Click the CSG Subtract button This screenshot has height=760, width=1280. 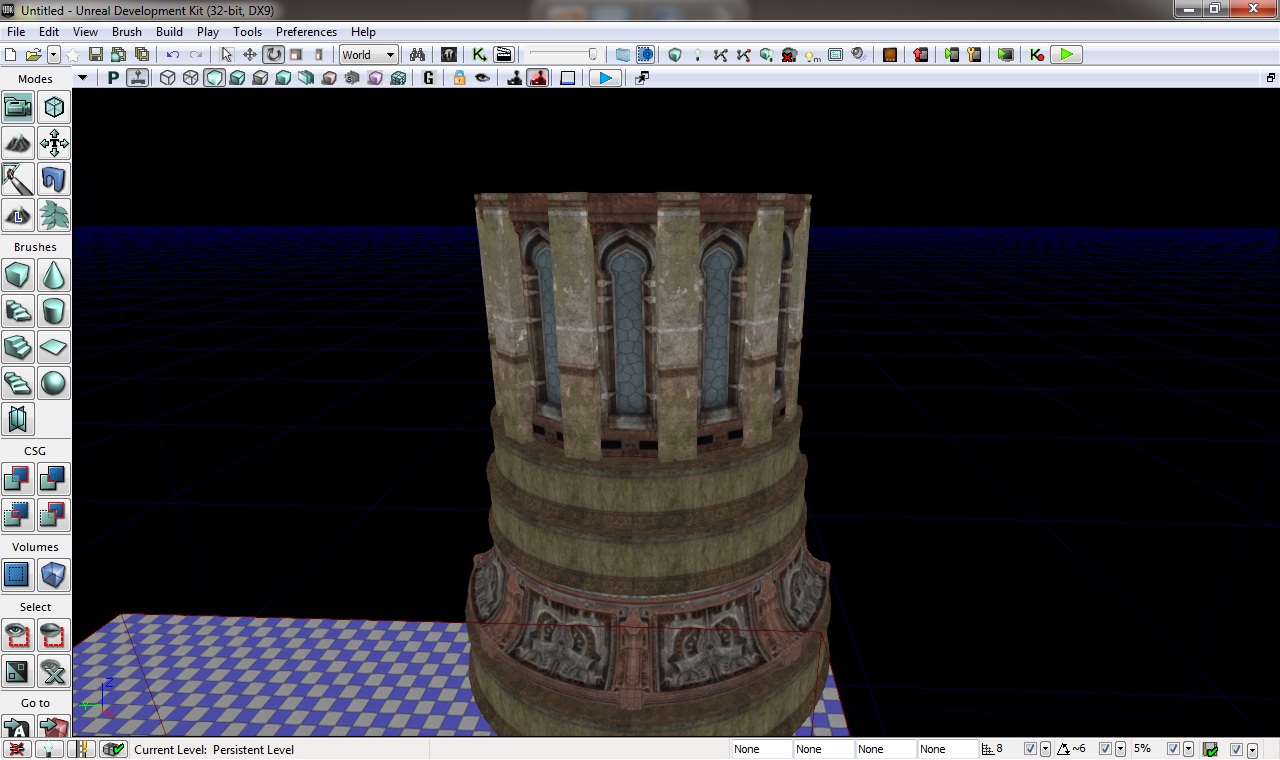[54, 479]
